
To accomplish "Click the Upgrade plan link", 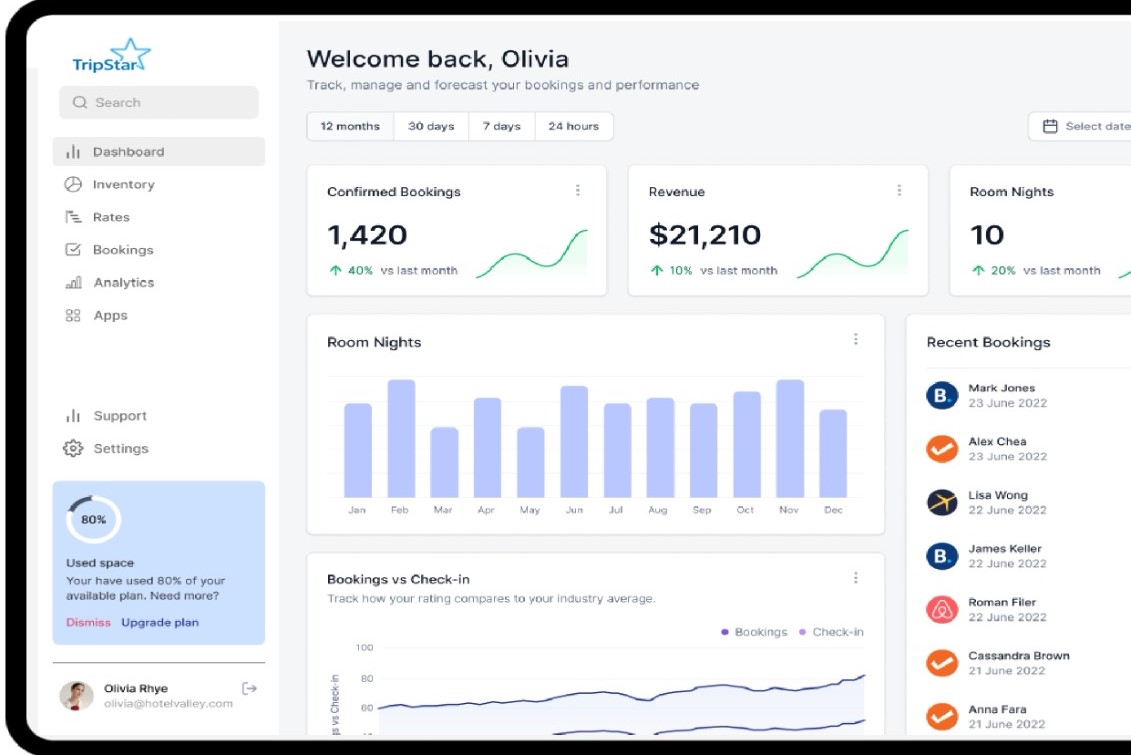I will (x=160, y=622).
